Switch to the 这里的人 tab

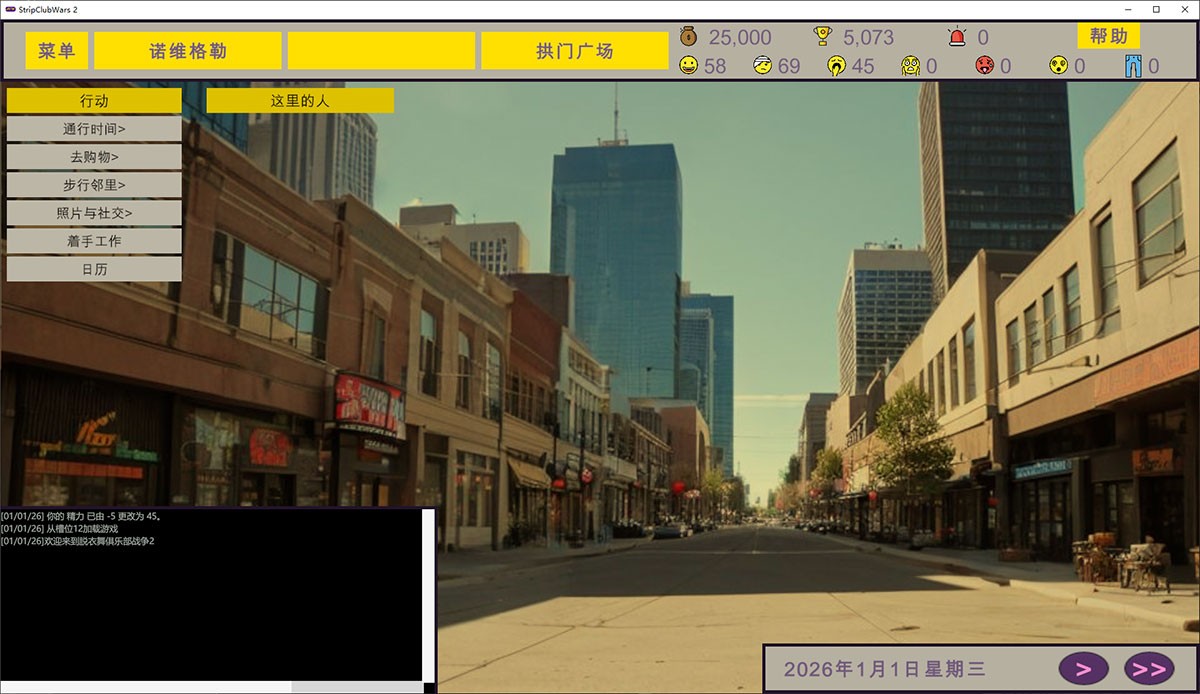300,101
